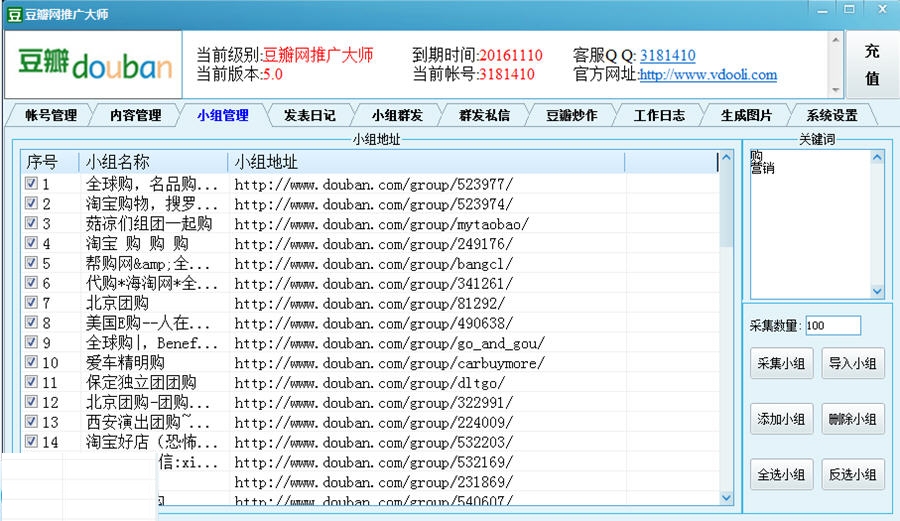Toggle checkbox for row 14 淘宝好店
Image resolution: width=900 pixels, height=521 pixels.
[x=32, y=441]
